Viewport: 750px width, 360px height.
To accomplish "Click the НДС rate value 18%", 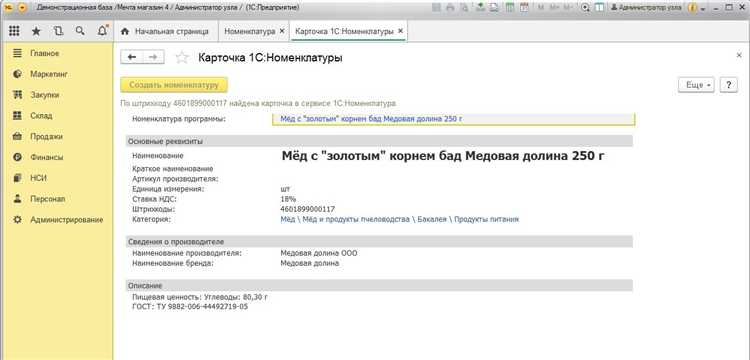I will [288, 199].
